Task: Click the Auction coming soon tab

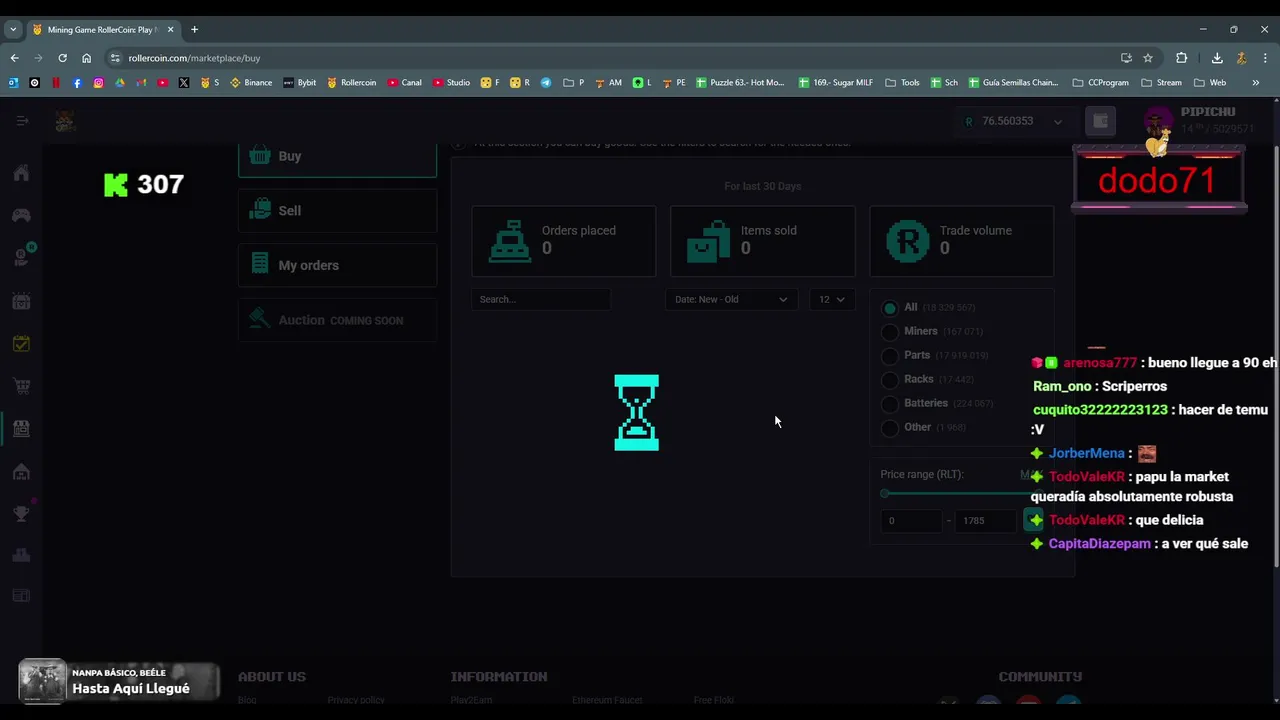Action: tap(337, 320)
